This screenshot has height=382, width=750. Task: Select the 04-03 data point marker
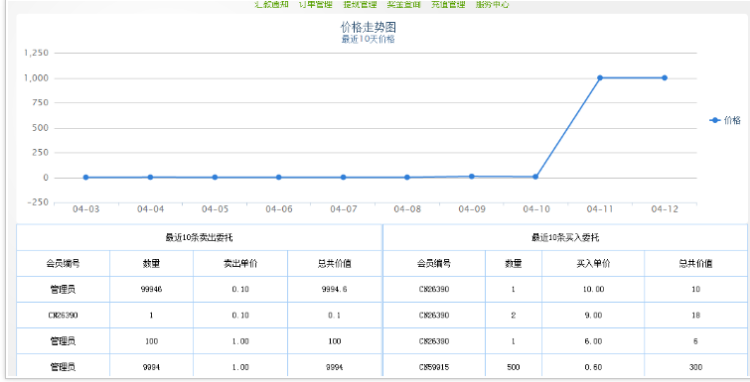[86, 177]
